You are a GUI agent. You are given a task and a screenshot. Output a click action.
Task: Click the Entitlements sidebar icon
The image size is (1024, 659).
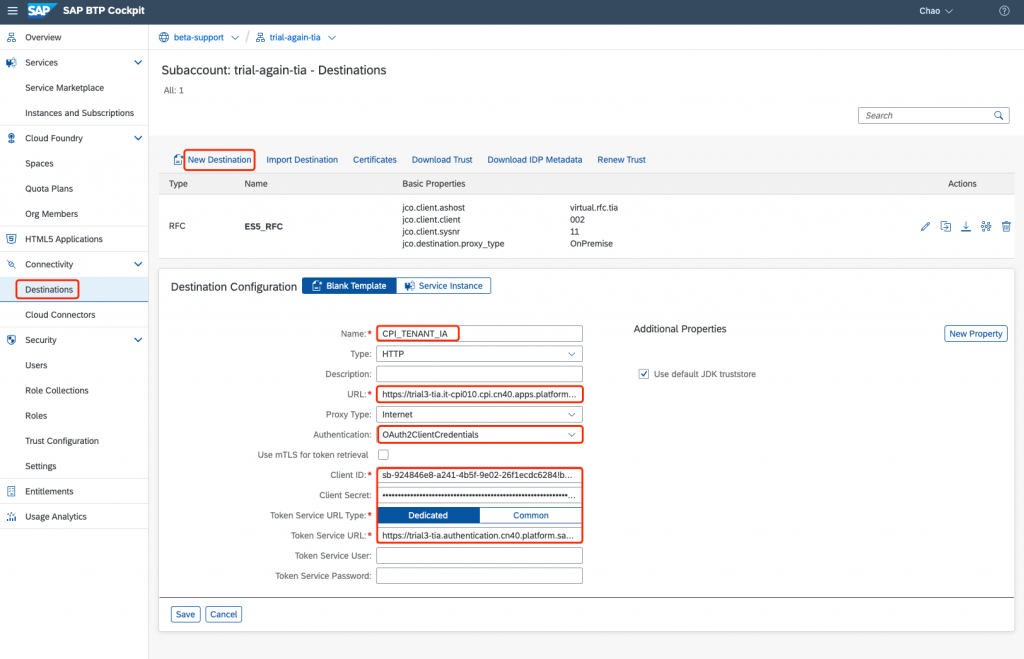click(x=11, y=491)
